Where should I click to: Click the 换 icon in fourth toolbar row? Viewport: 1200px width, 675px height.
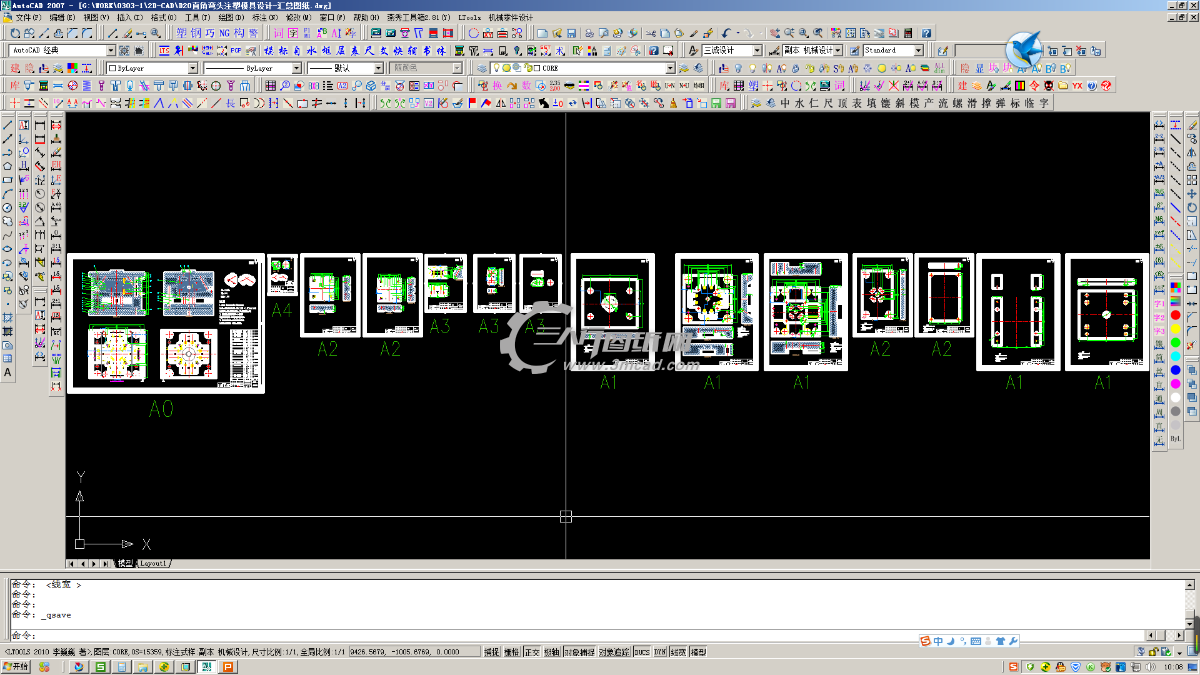496,86
